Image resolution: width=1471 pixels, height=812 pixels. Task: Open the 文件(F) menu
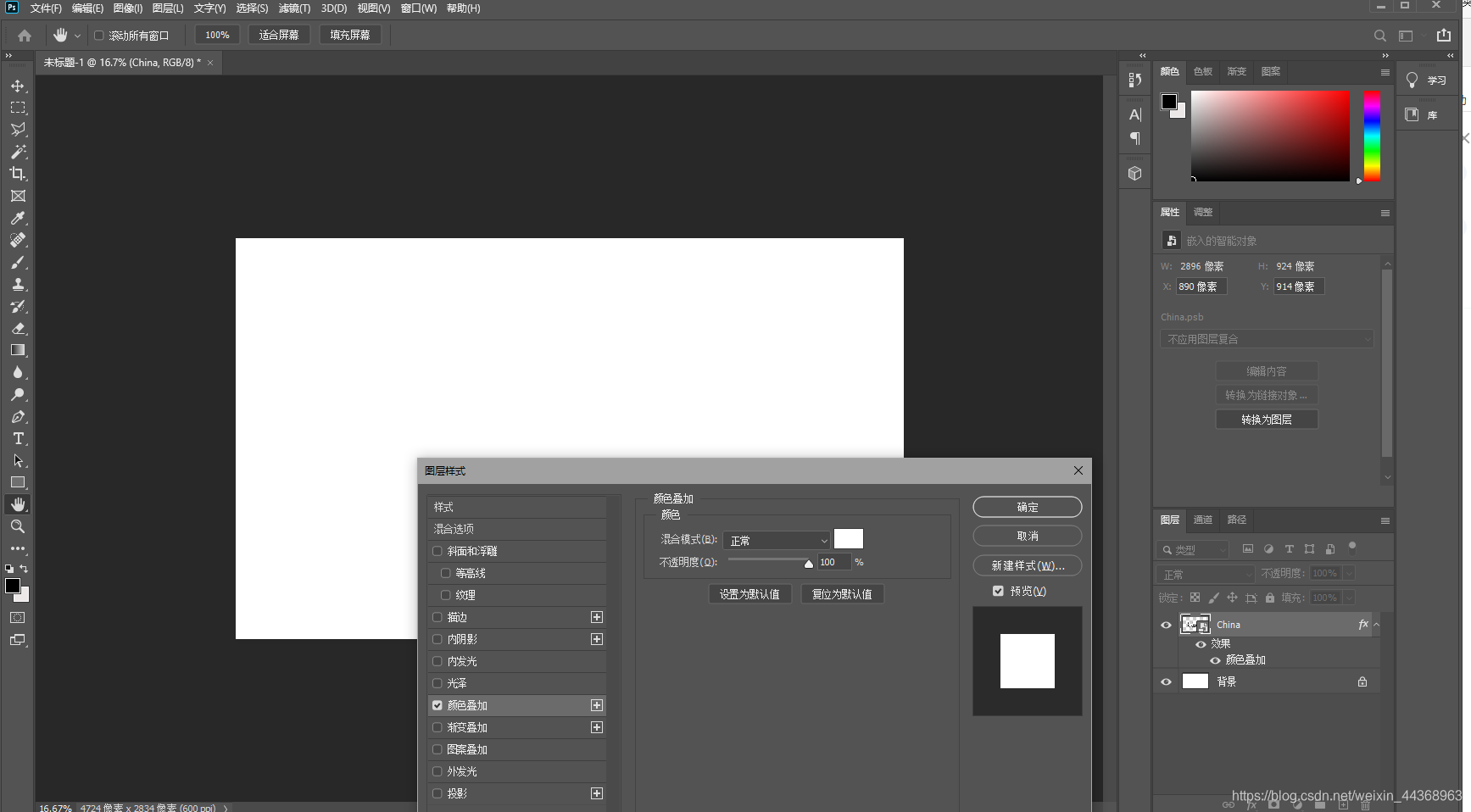click(46, 8)
